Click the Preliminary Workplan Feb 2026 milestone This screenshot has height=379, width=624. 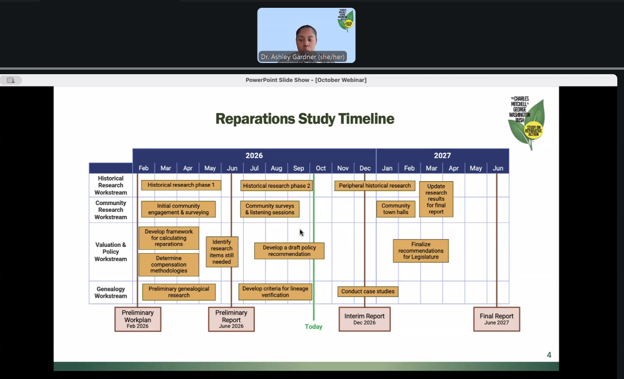(138, 319)
